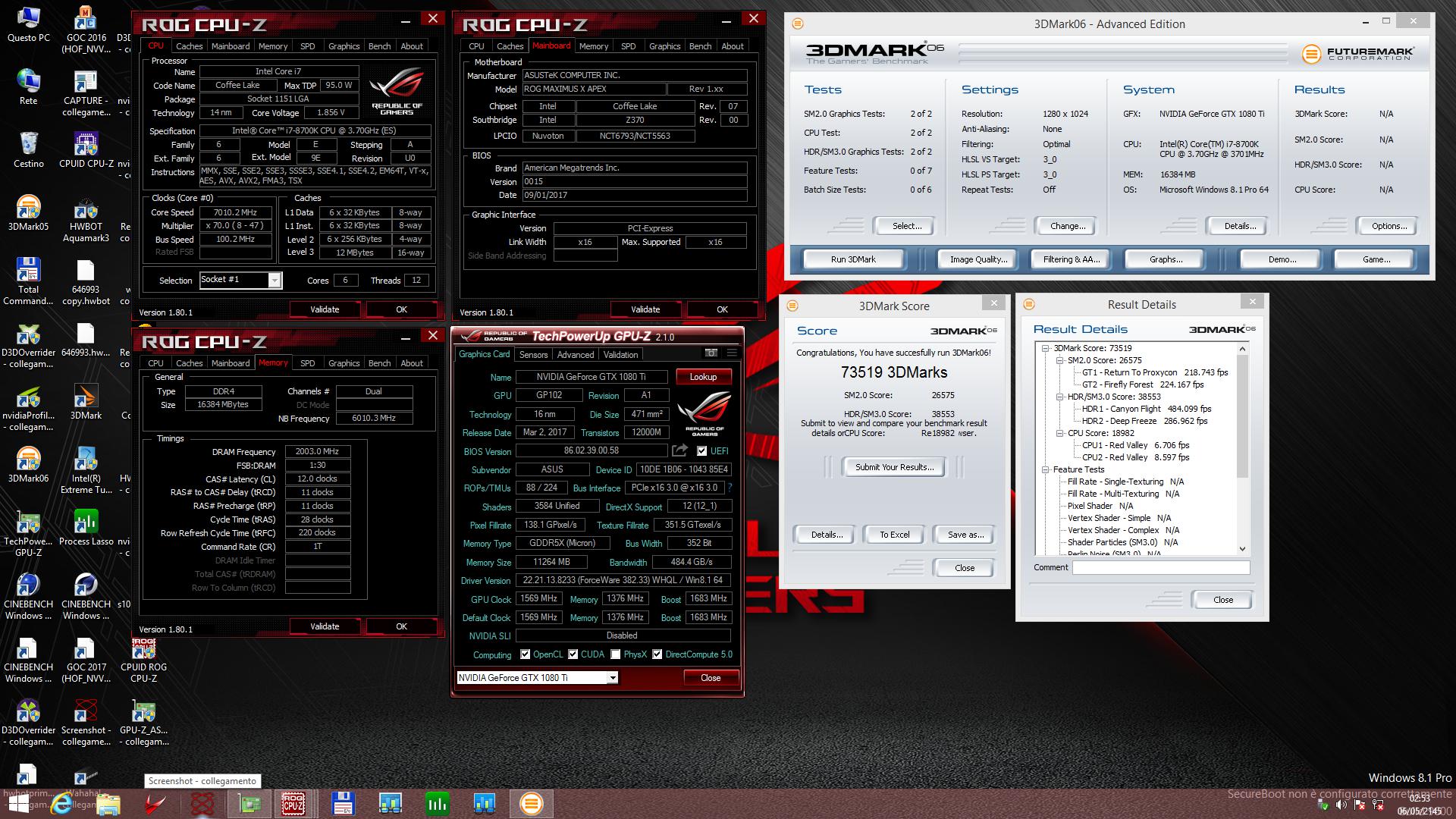The height and width of the screenshot is (819, 1456).
Task: Click the 3DMark06 orange taskbar icon
Action: click(532, 804)
